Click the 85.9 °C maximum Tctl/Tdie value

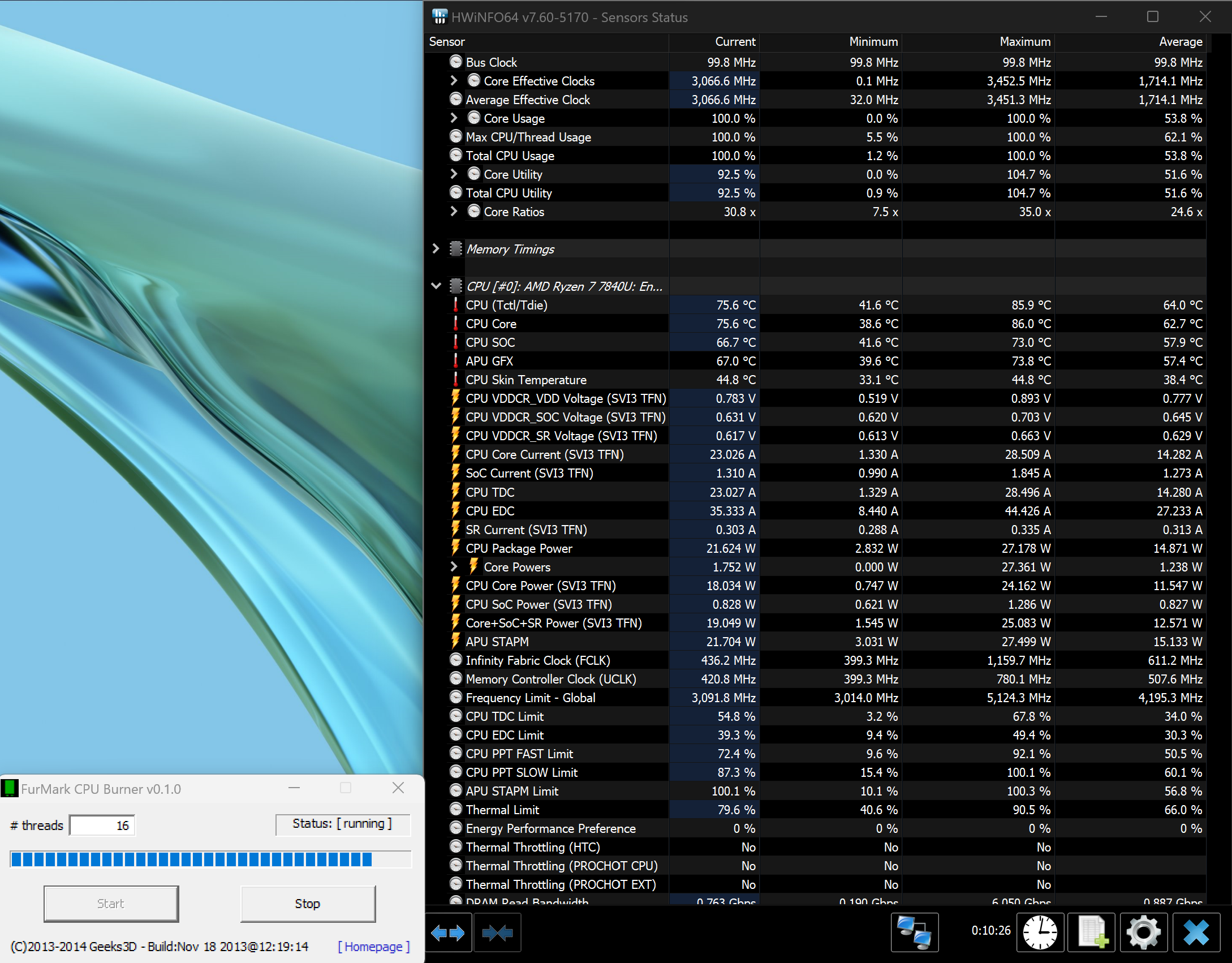tap(1031, 305)
